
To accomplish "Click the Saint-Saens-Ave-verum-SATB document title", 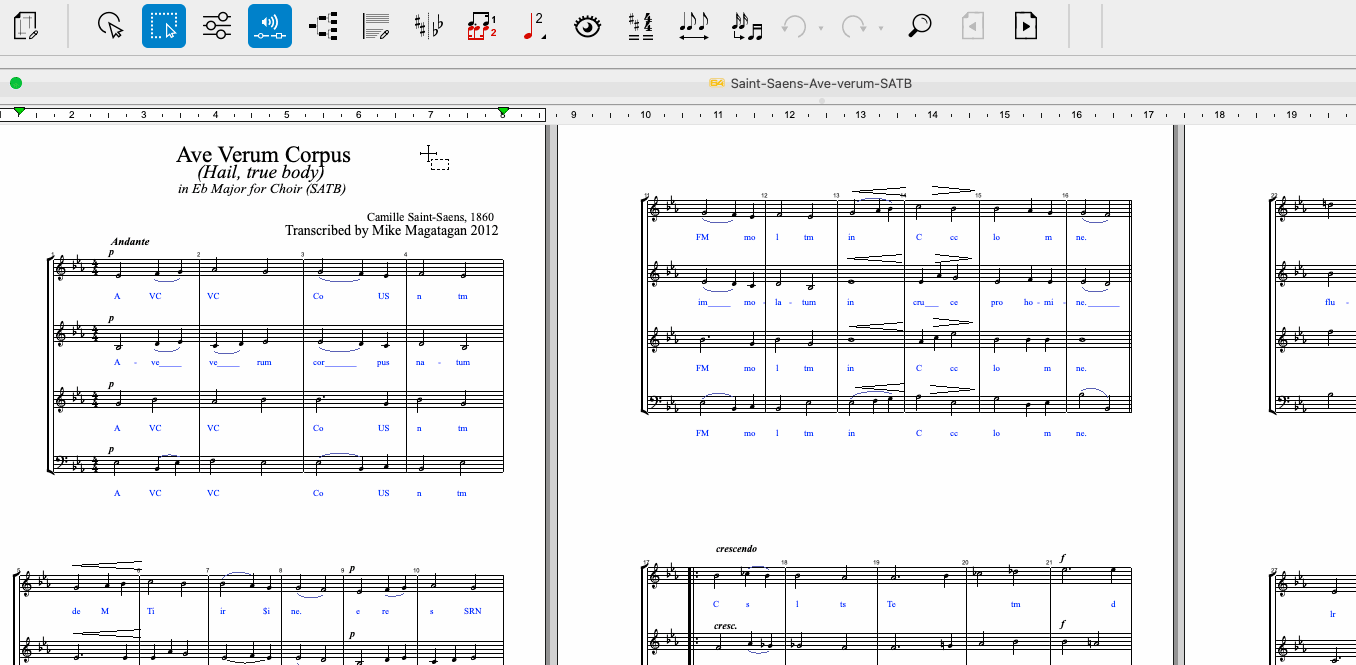I will [820, 83].
